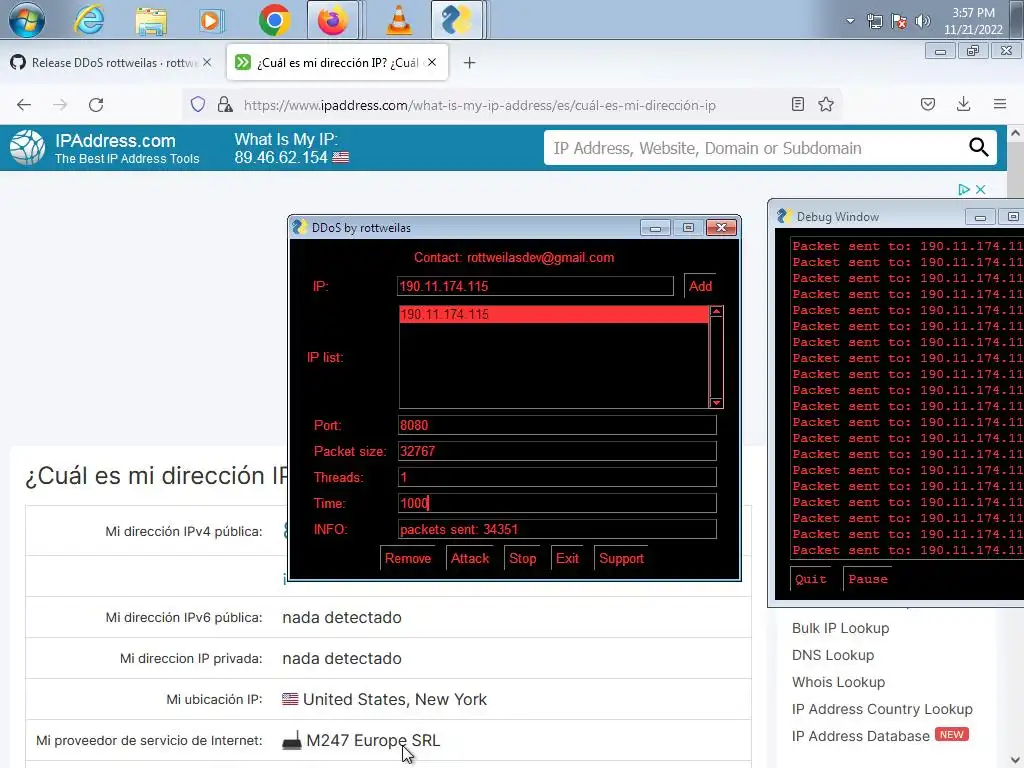
Task: Go forward in Firefox
Action: coord(60,104)
